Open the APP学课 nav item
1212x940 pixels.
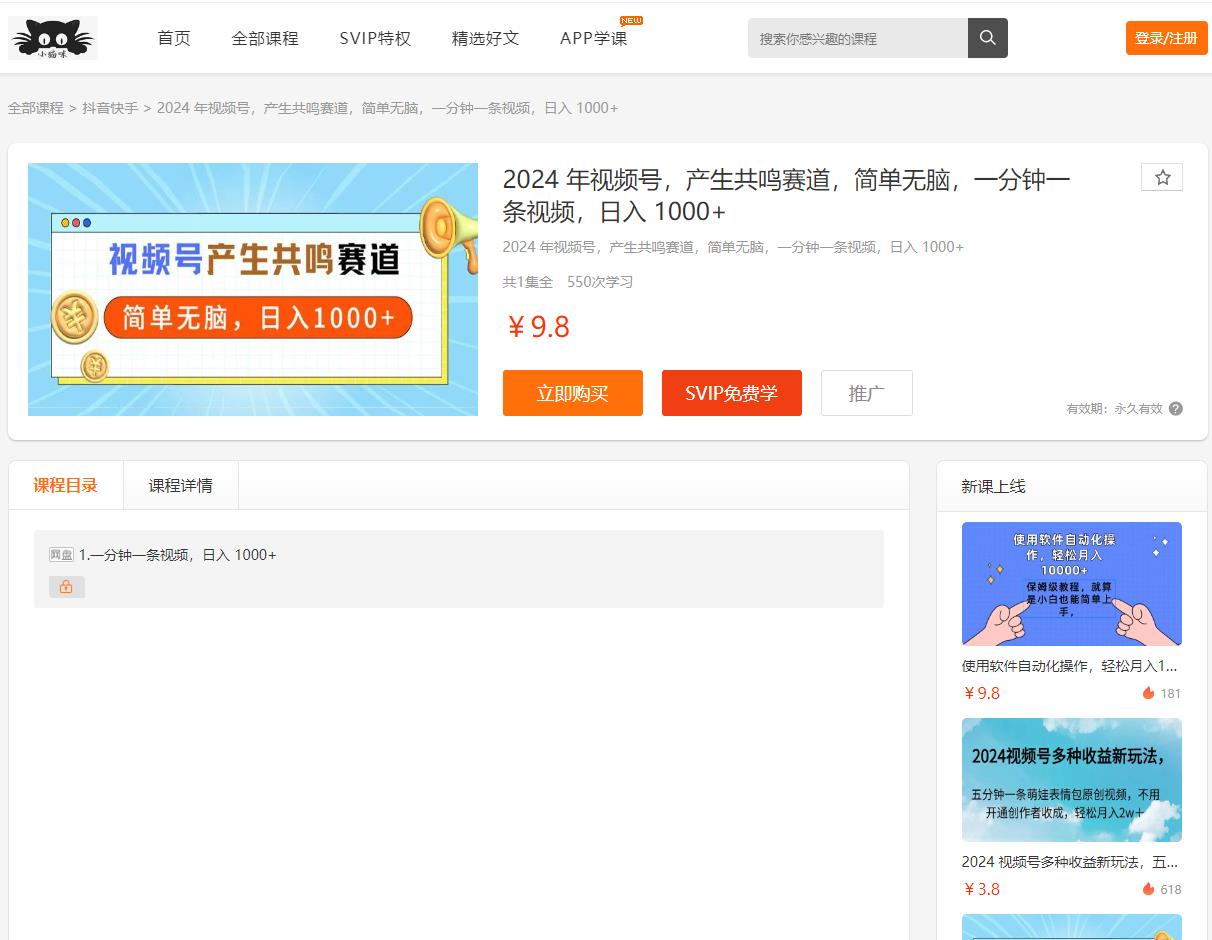point(594,38)
